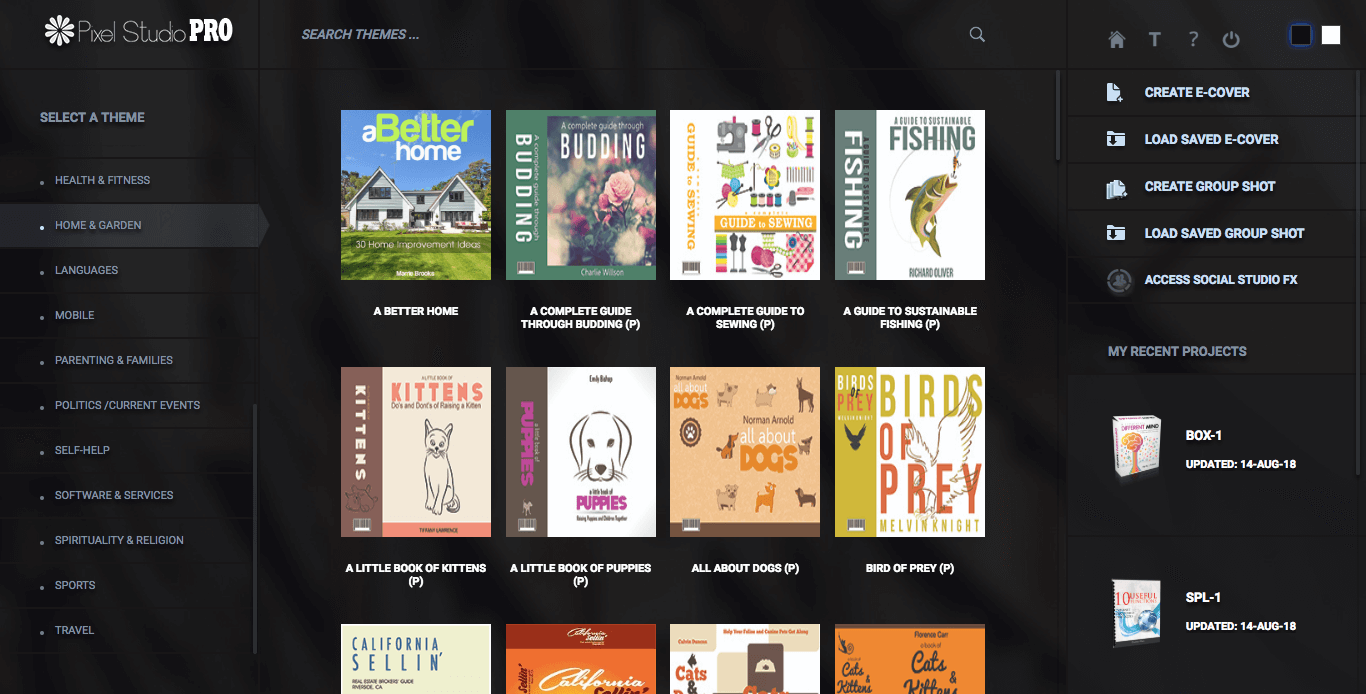Select the Sustainable Fishing cover thumbnail
The image size is (1366, 694).
pos(910,195)
